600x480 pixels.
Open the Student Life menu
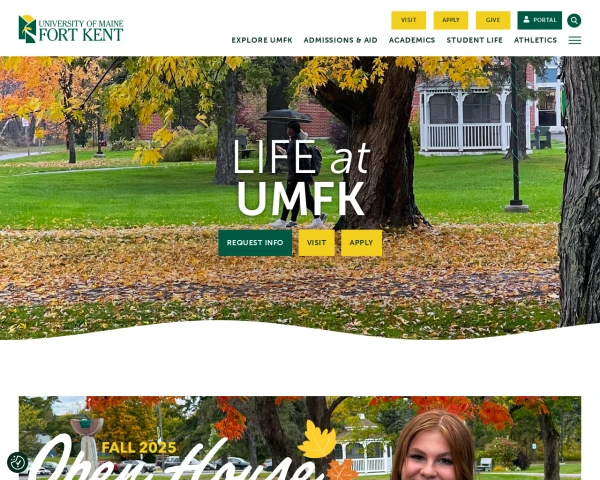point(474,40)
